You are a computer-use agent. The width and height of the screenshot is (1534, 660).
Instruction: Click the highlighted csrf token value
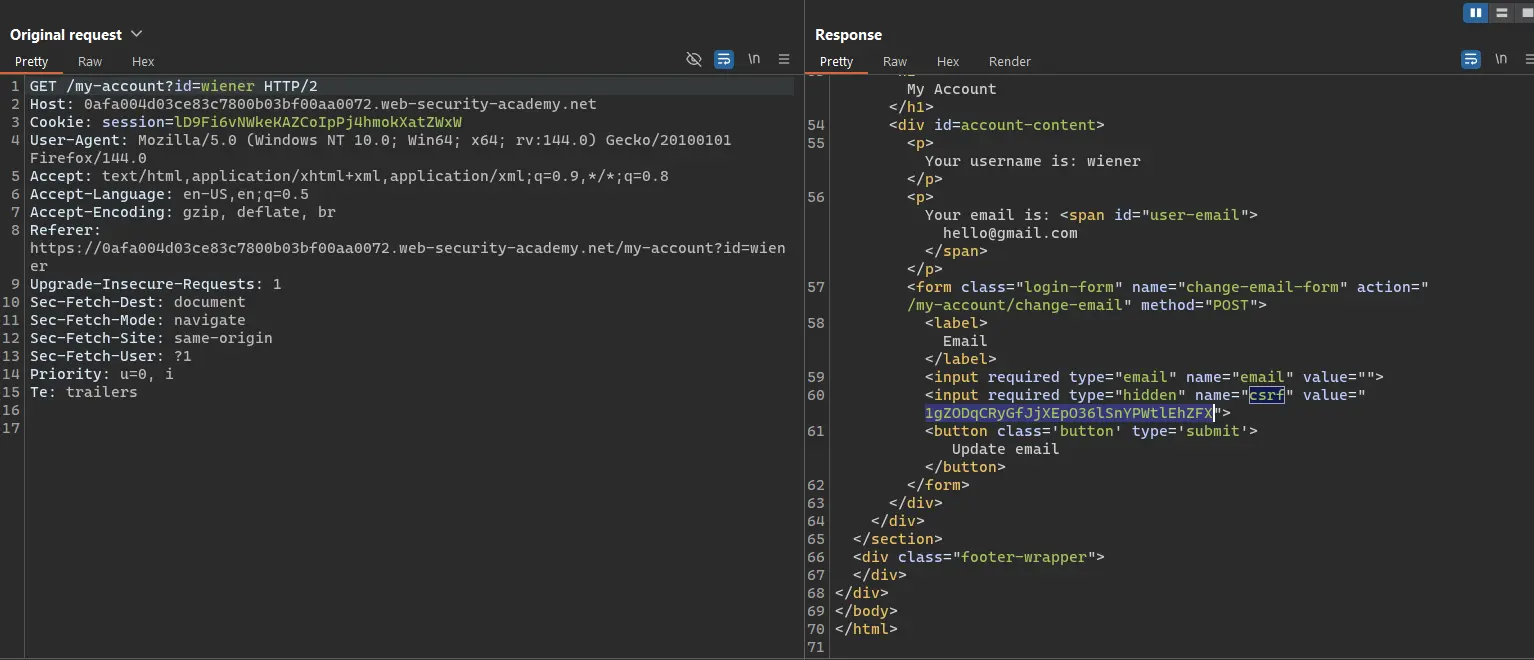point(1068,413)
